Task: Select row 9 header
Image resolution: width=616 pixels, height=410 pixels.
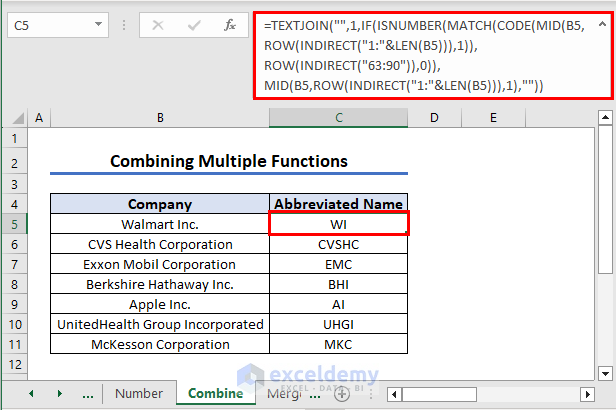Action: click(x=15, y=304)
